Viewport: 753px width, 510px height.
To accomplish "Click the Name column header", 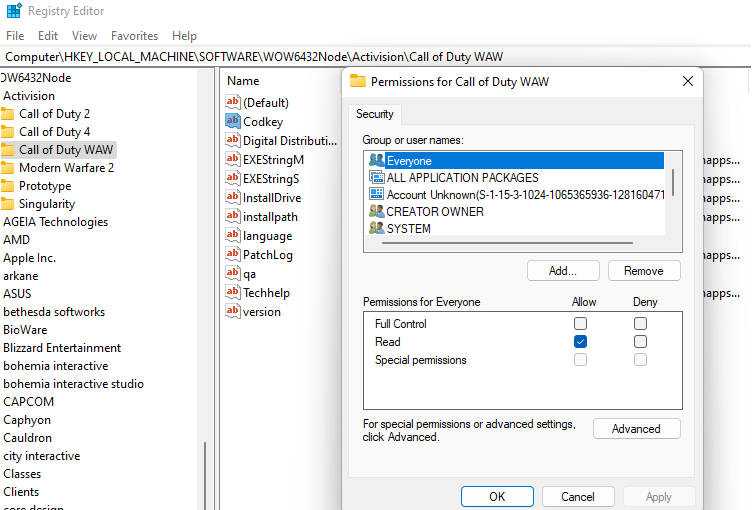I will tap(243, 81).
